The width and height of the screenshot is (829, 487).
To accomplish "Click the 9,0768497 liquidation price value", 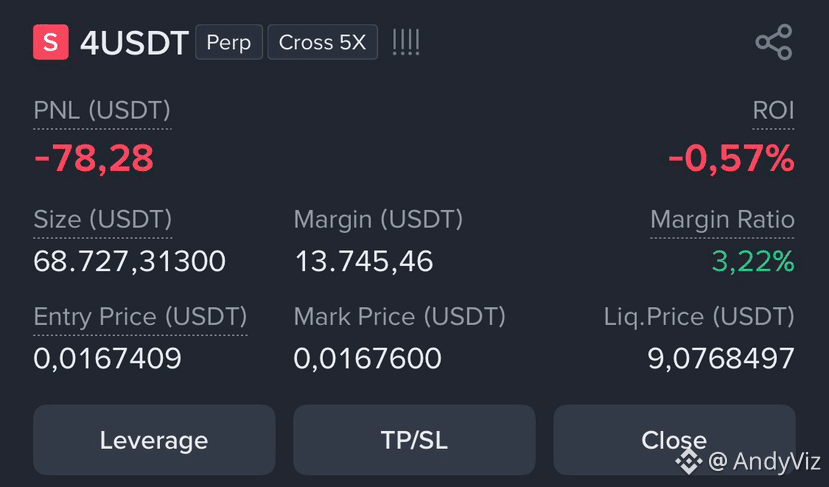I will tap(721, 359).
